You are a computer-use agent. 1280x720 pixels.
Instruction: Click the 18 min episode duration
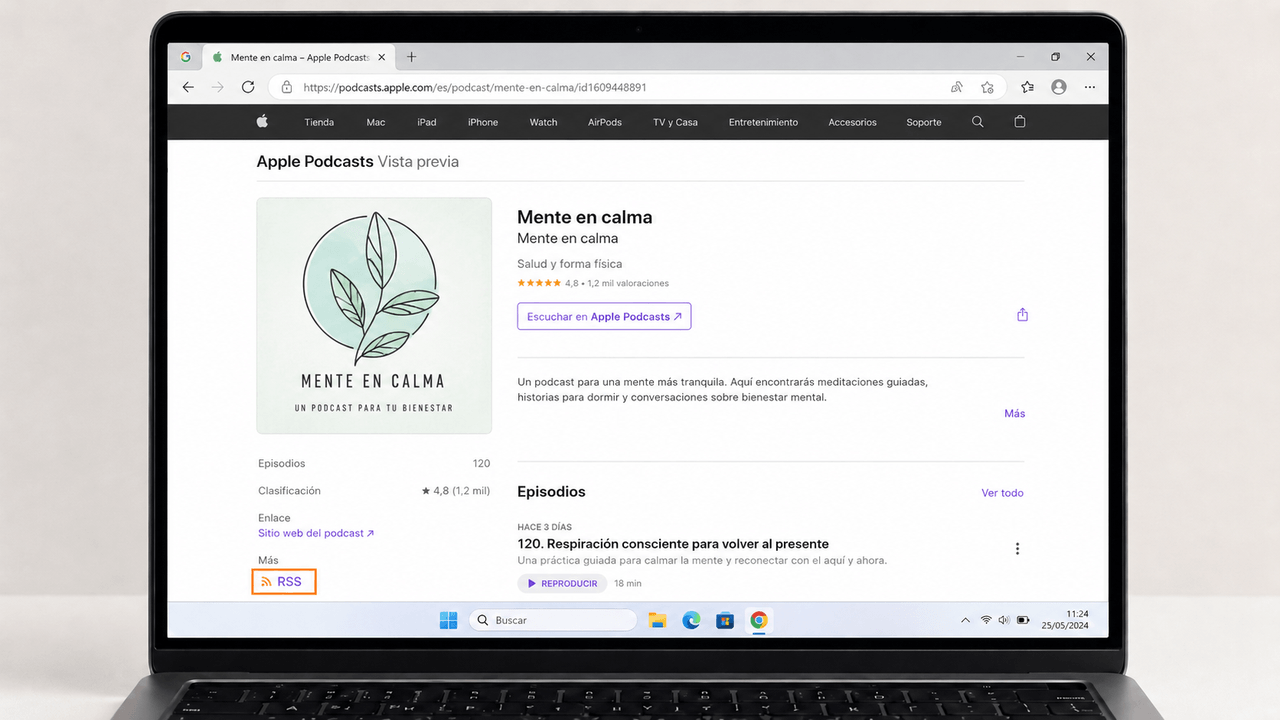tap(628, 583)
